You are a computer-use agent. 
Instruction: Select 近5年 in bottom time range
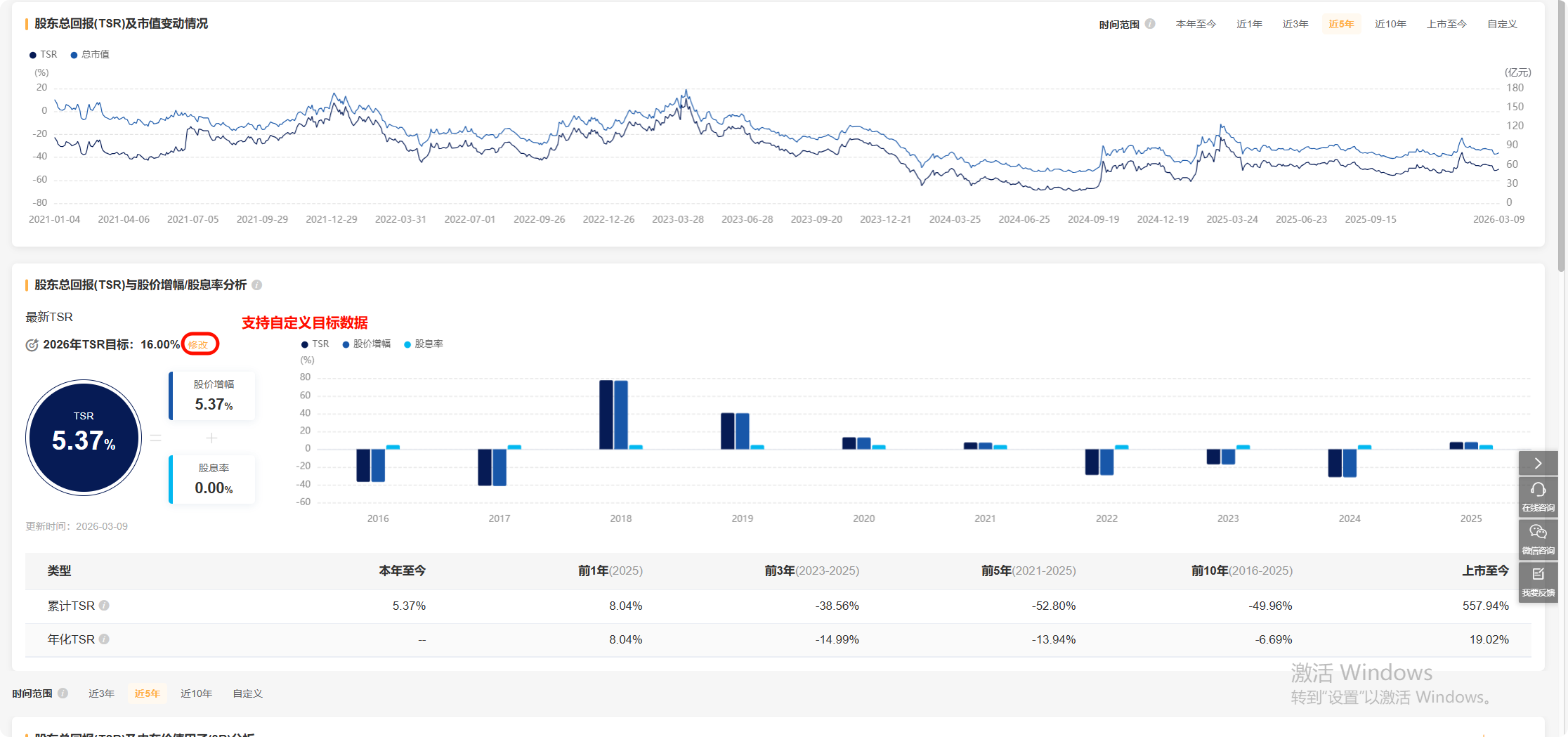pos(148,693)
